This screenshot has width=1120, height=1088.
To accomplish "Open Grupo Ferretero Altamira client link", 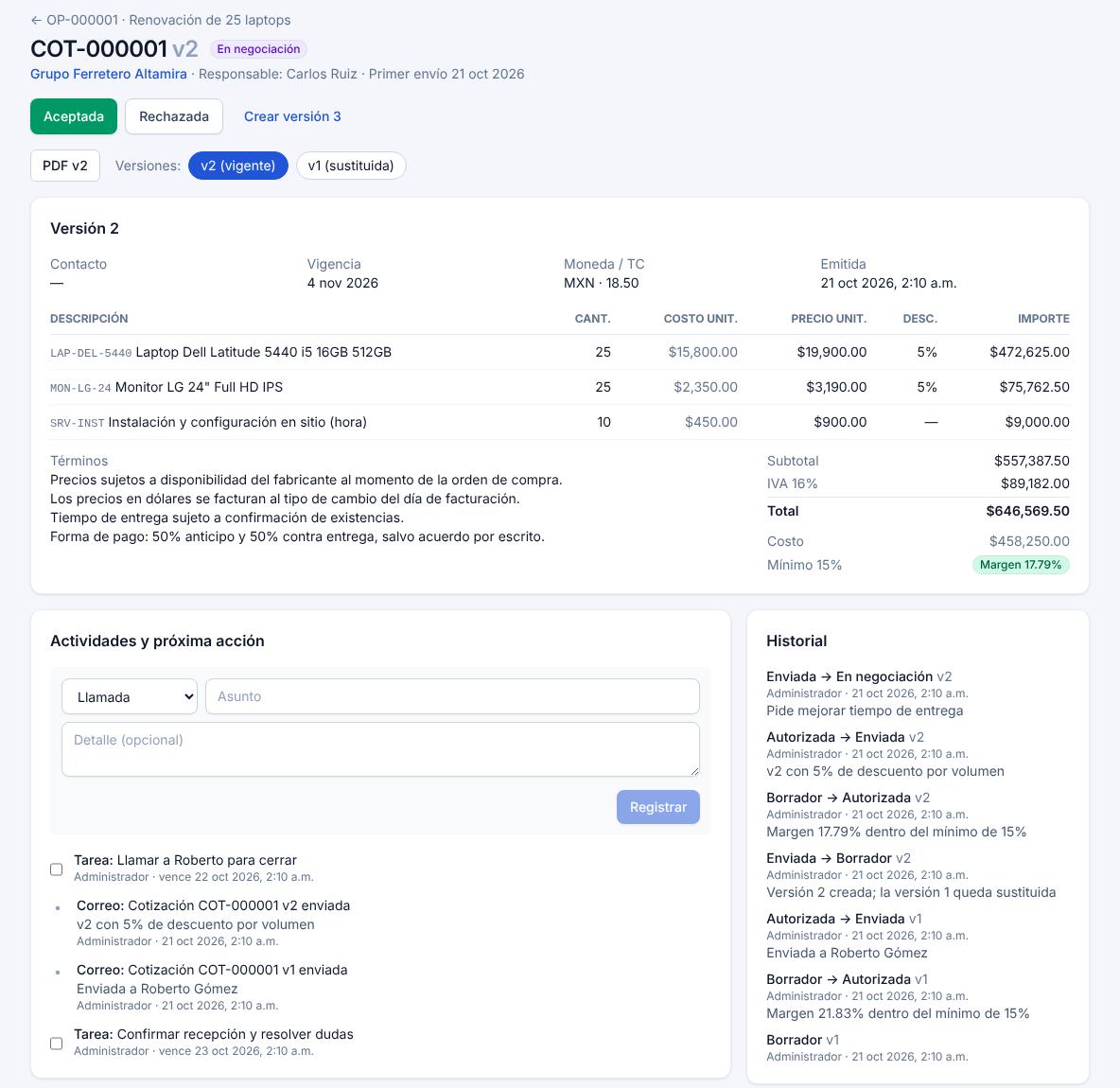I will pos(109,74).
